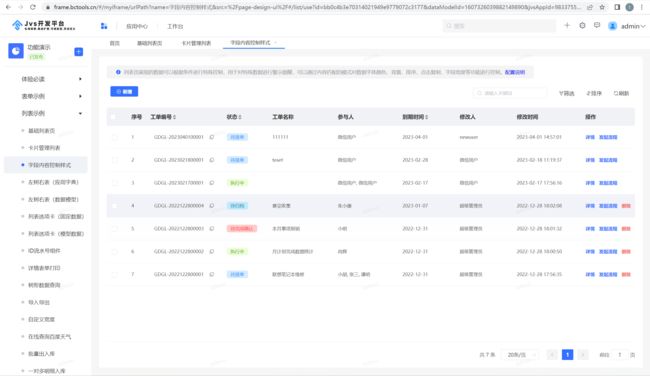Copy work order number in row 6

point(212,251)
